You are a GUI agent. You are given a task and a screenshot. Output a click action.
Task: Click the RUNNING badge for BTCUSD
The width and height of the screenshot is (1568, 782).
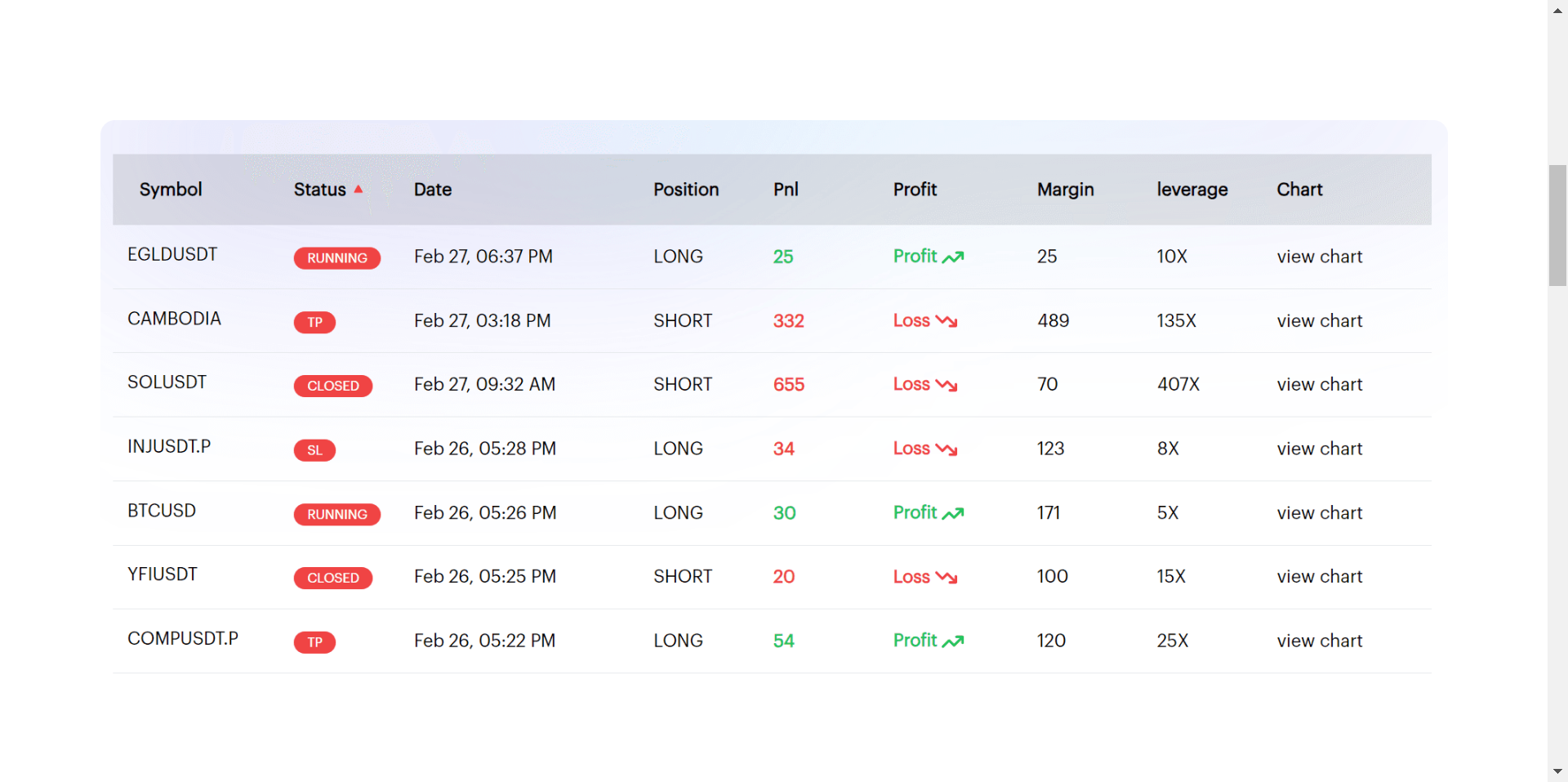tap(337, 514)
